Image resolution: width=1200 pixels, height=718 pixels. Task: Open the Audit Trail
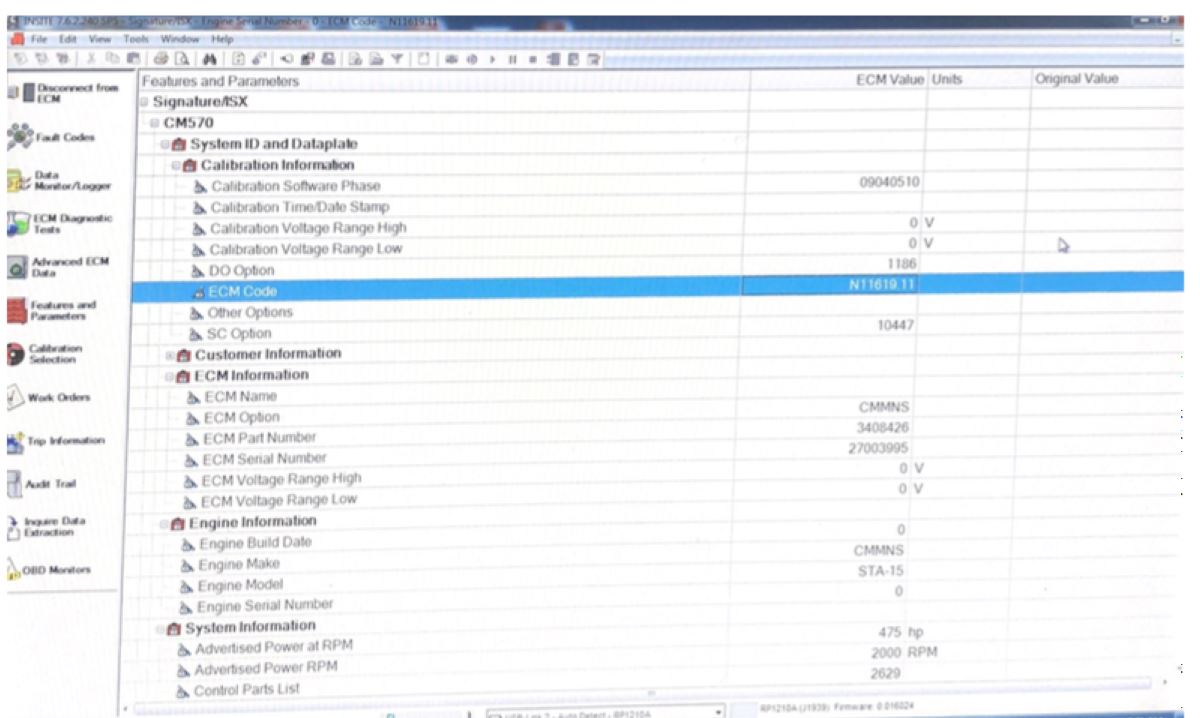[48, 484]
